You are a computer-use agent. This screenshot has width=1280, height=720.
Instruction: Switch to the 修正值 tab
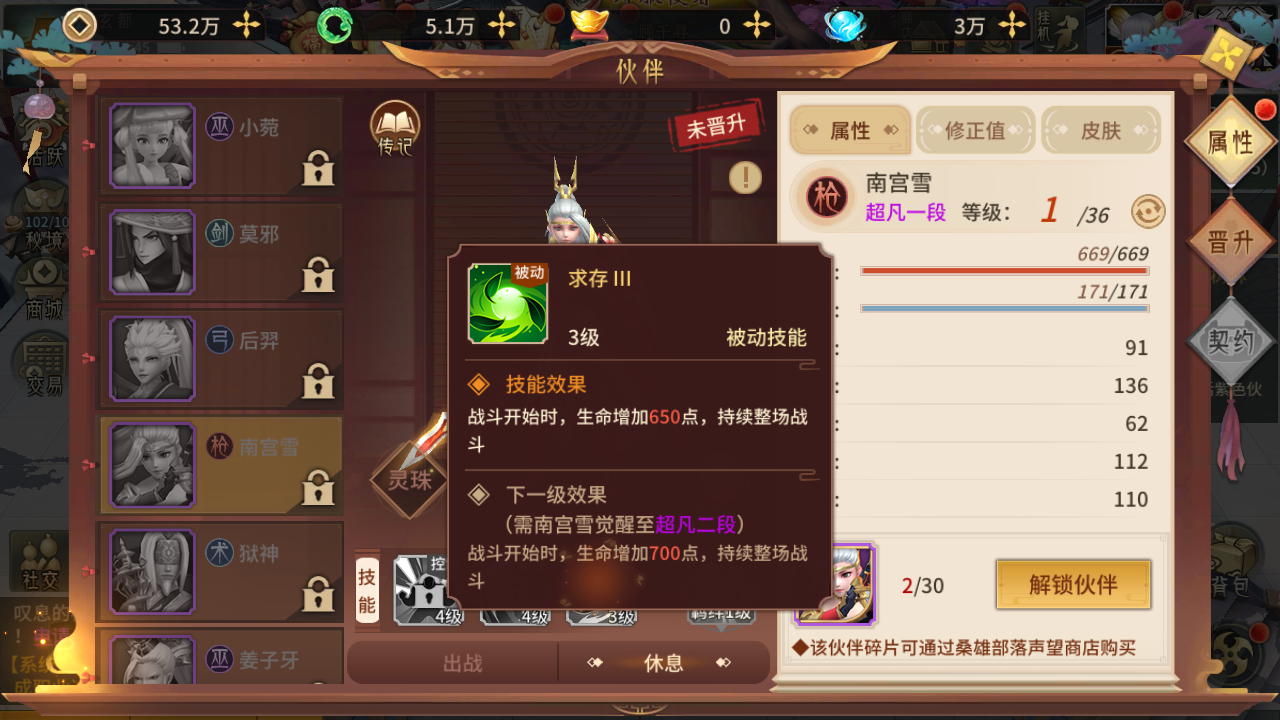(975, 131)
